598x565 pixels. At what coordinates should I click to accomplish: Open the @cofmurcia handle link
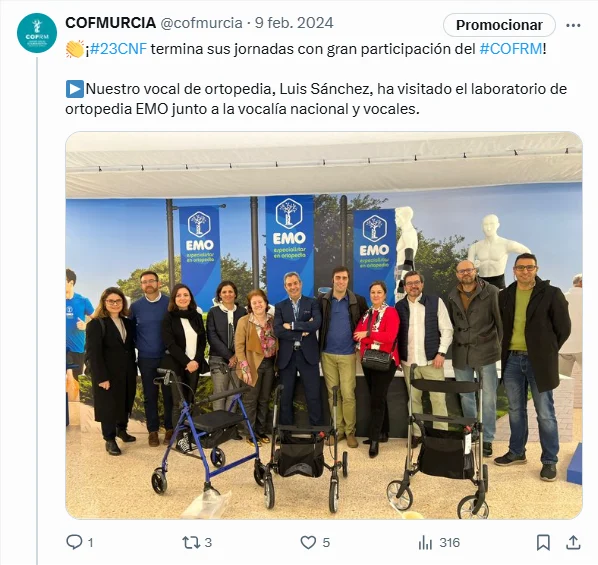click(201, 23)
